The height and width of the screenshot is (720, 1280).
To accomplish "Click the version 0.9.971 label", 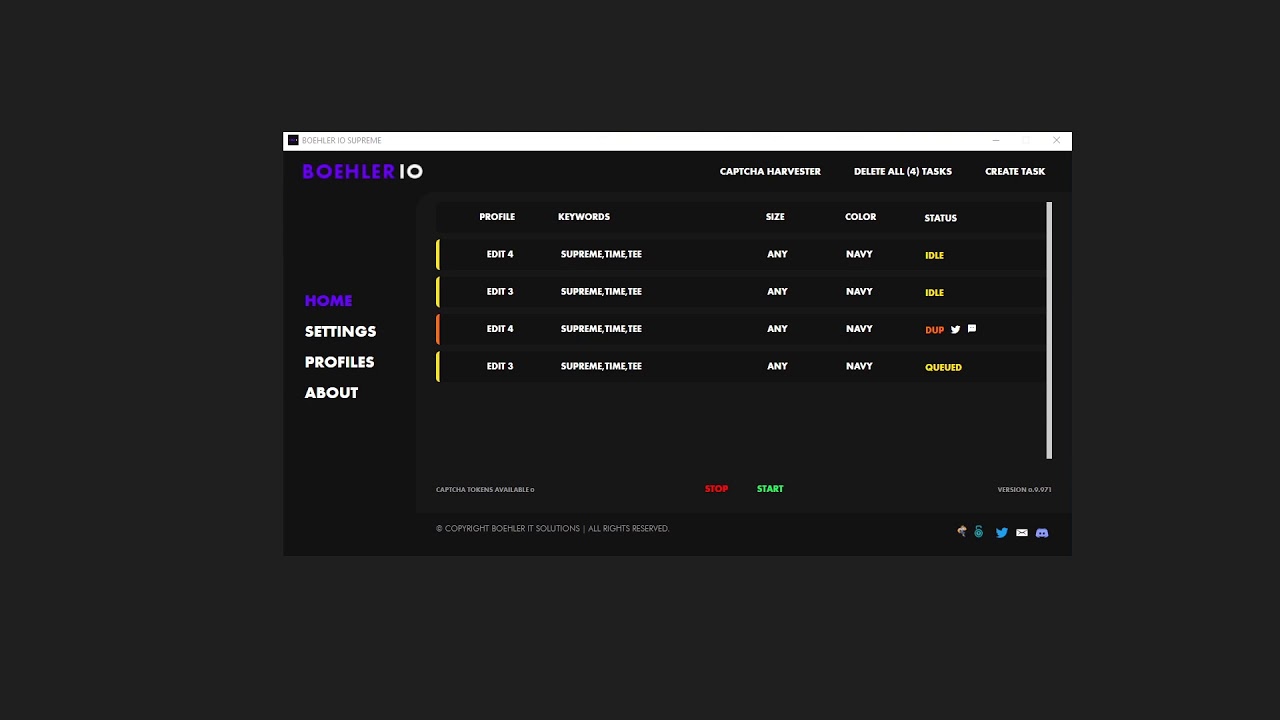I will (1024, 490).
